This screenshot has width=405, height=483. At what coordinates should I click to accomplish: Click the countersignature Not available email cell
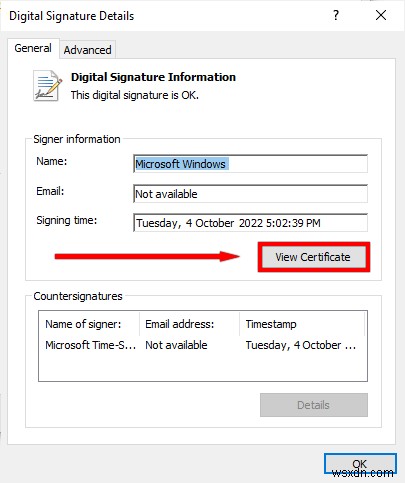176,345
